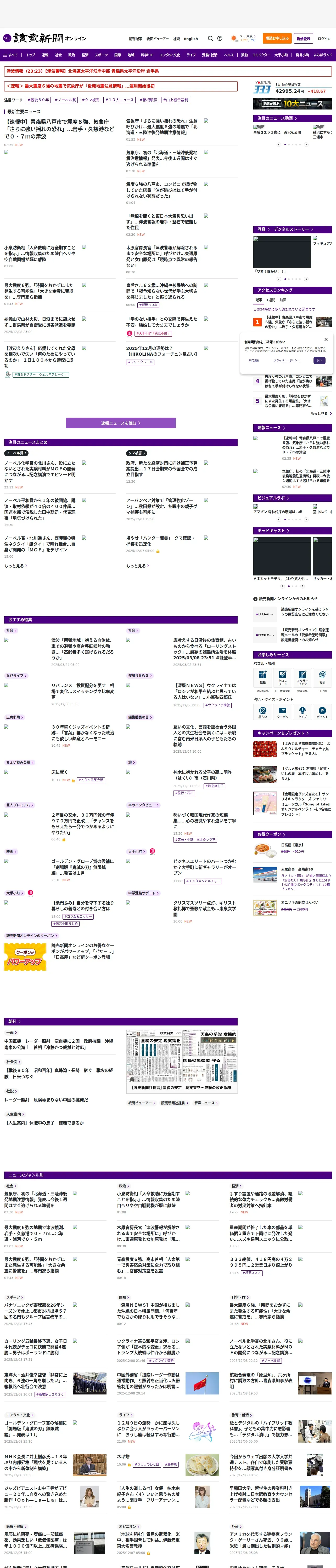
Task: Click もっと見る under ノーベル賞 list
Action: 16,566
